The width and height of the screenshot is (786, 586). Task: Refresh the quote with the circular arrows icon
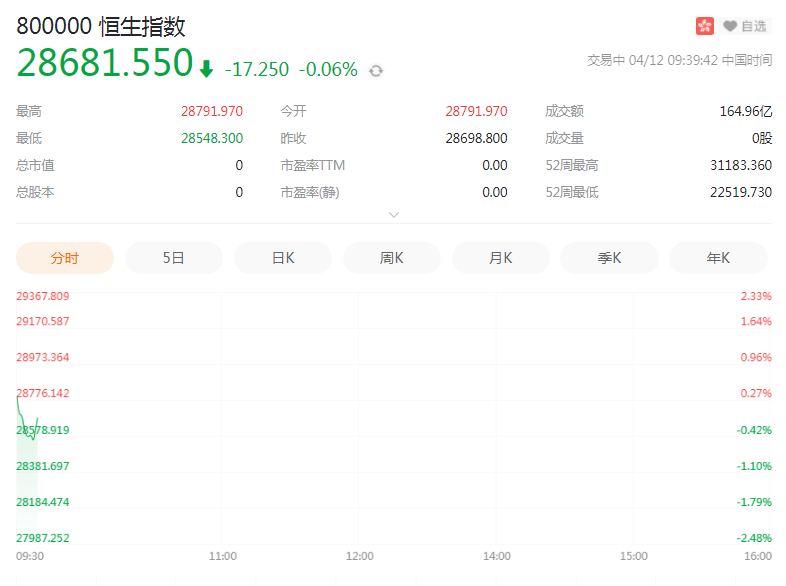(376, 70)
